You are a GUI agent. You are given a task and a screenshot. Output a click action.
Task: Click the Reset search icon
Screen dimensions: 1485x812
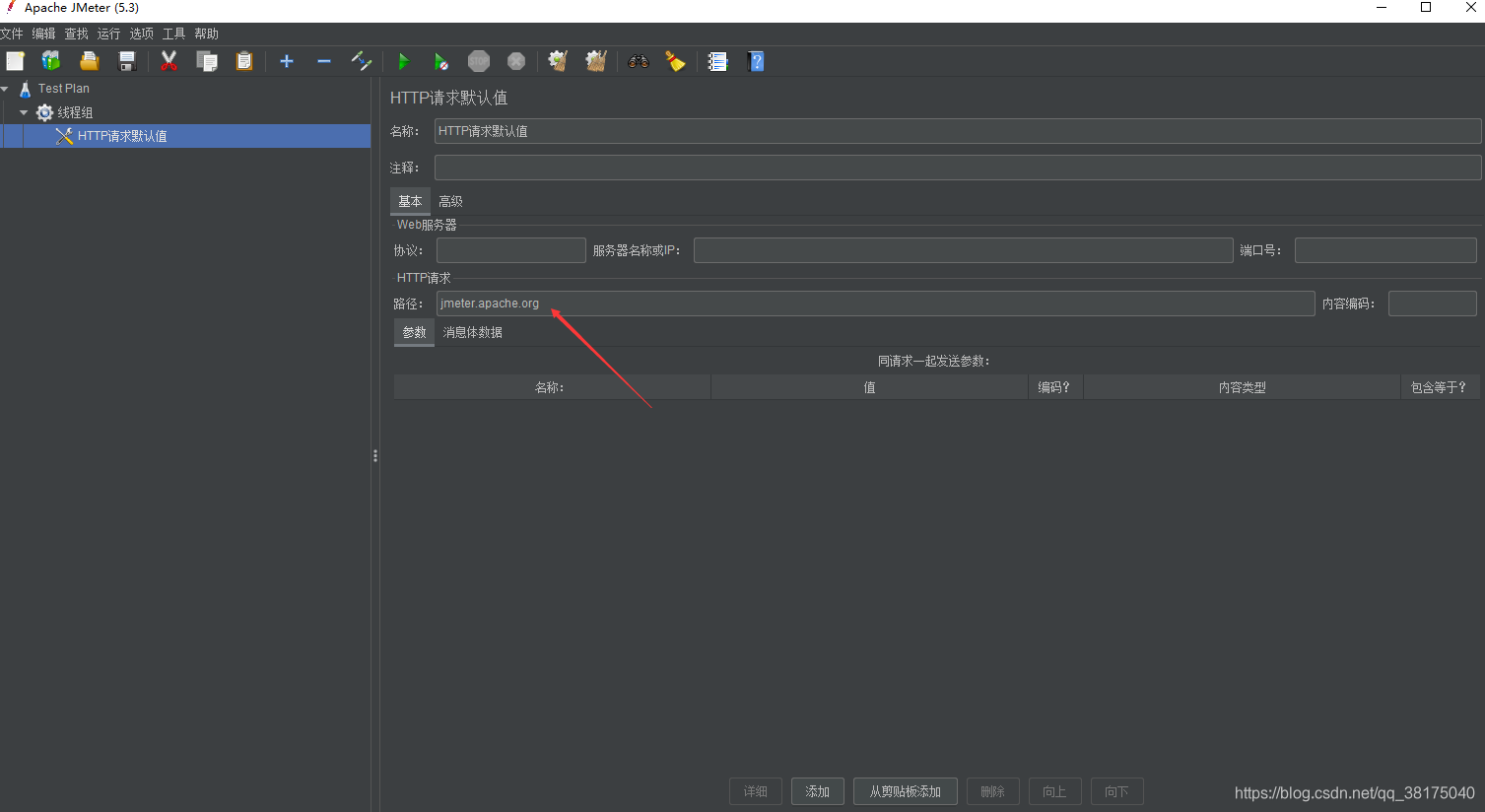(x=675, y=61)
